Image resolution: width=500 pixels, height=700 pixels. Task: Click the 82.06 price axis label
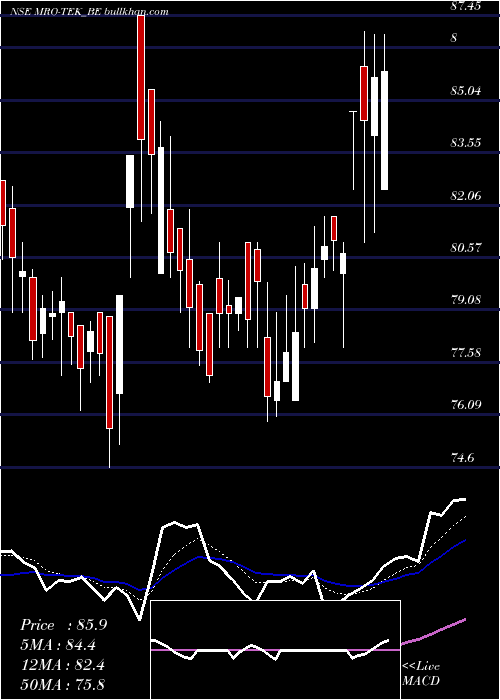click(x=466, y=195)
